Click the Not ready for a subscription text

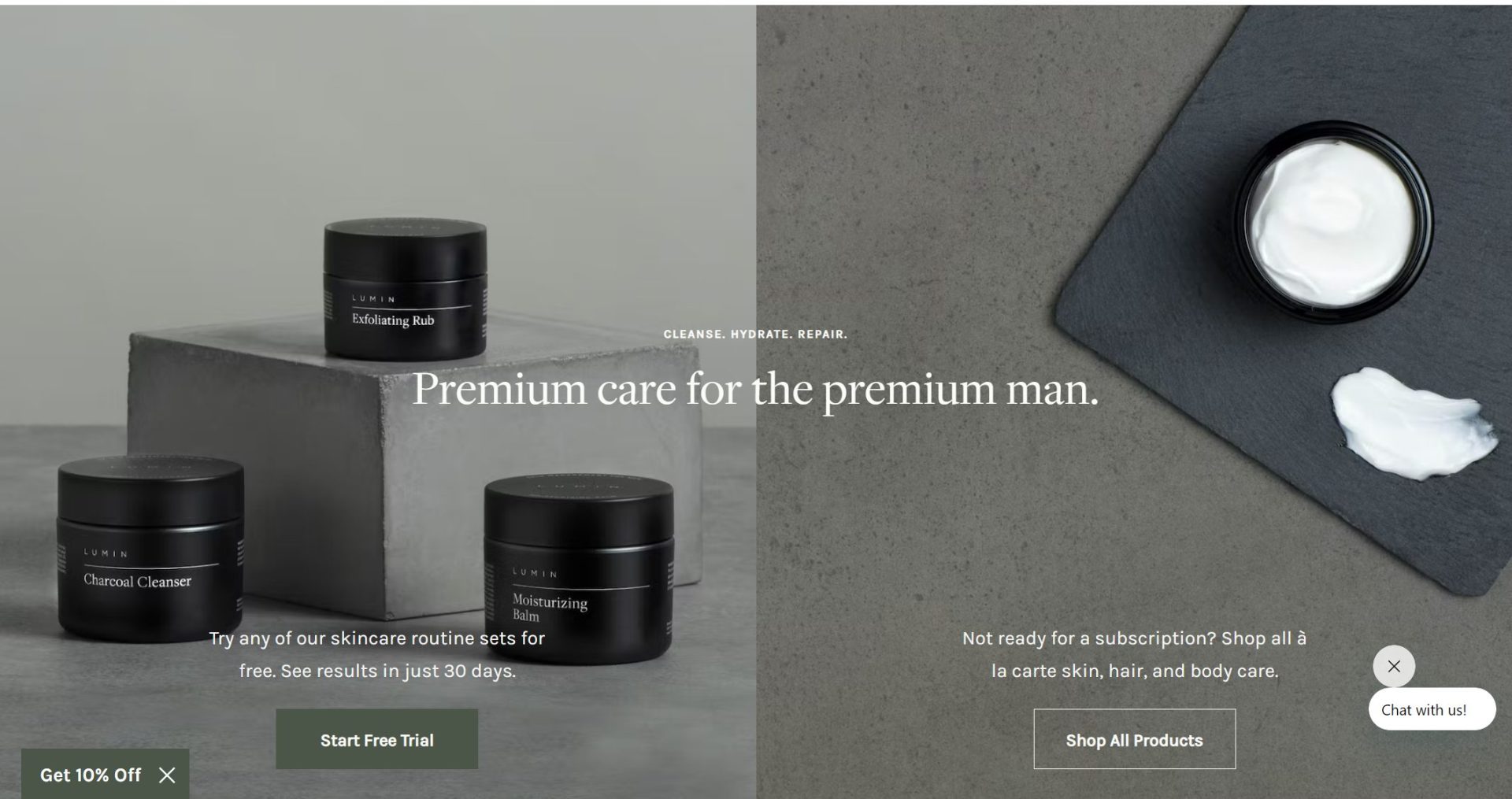click(1134, 654)
